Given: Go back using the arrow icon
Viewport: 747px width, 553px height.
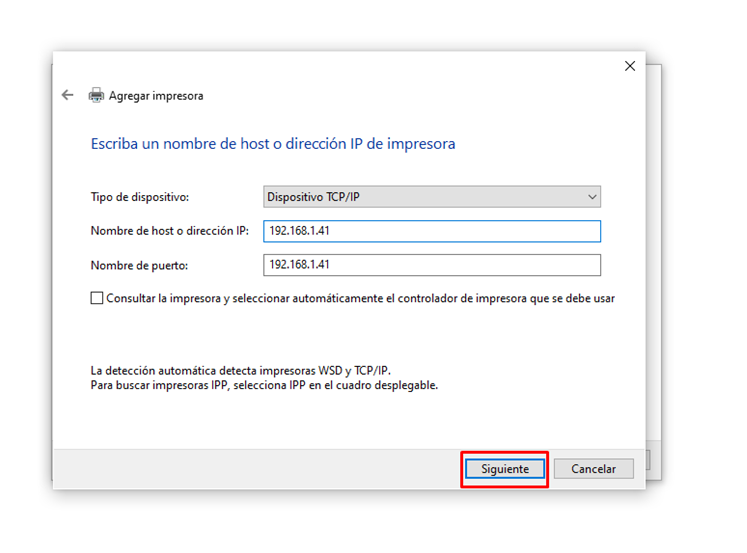Looking at the screenshot, I should tap(68, 95).
